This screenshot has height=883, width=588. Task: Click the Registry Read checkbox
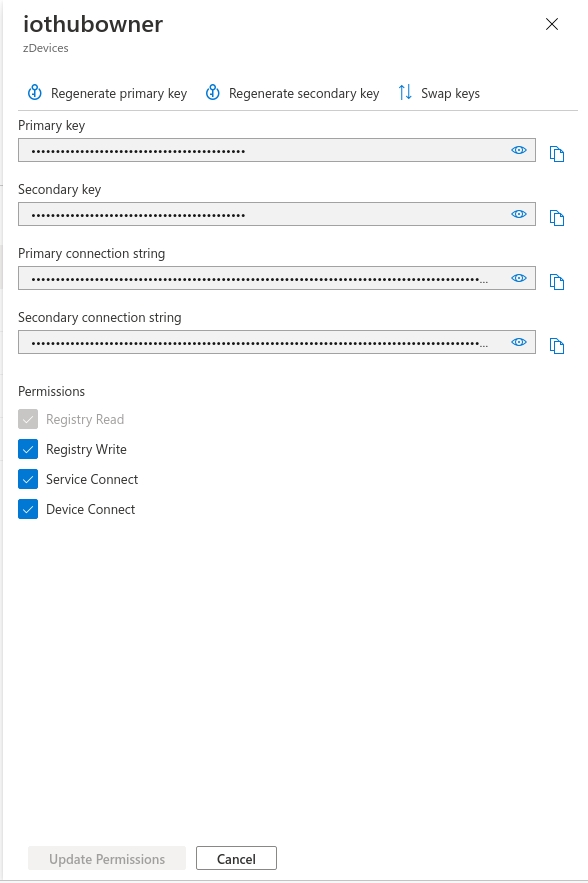click(28, 420)
